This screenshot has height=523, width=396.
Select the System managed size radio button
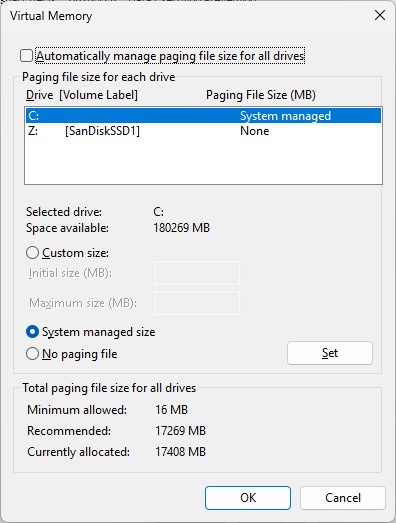coord(32,332)
